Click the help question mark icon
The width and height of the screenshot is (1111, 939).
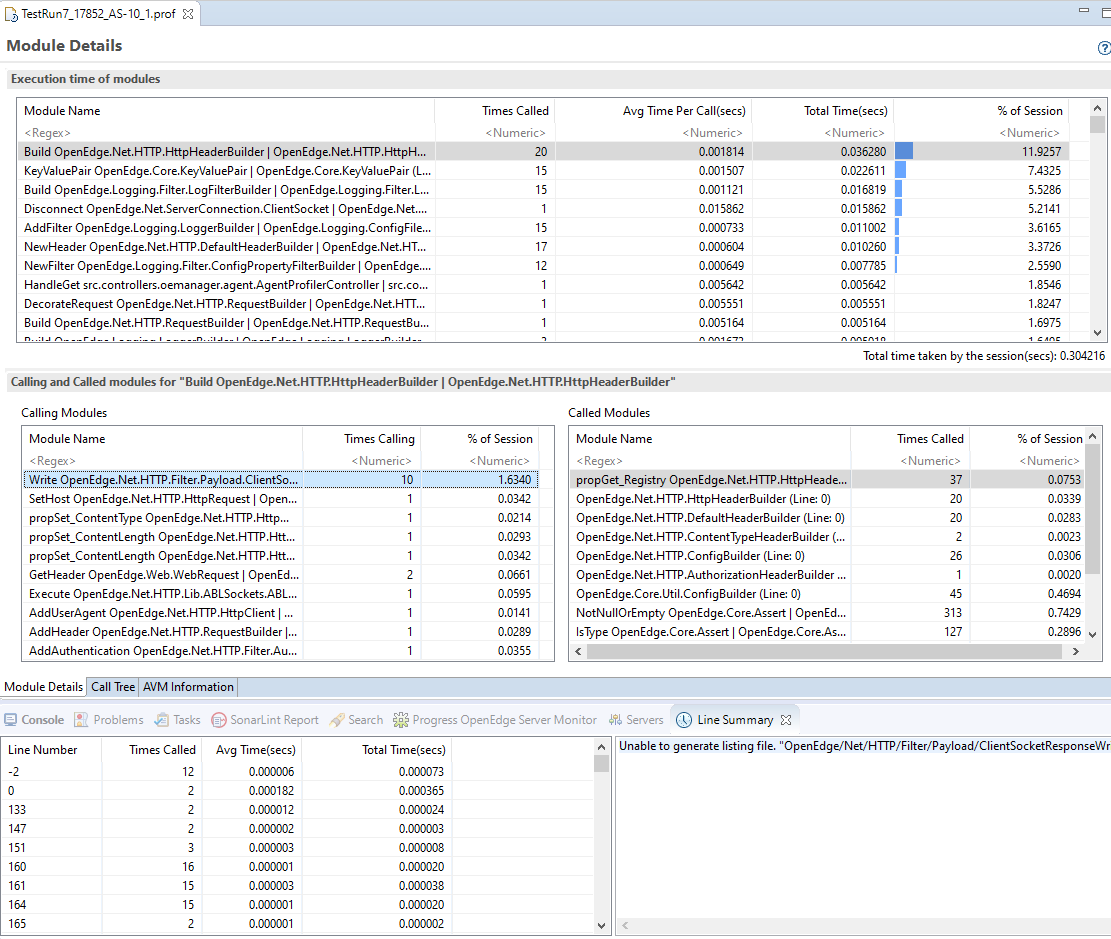1104,47
